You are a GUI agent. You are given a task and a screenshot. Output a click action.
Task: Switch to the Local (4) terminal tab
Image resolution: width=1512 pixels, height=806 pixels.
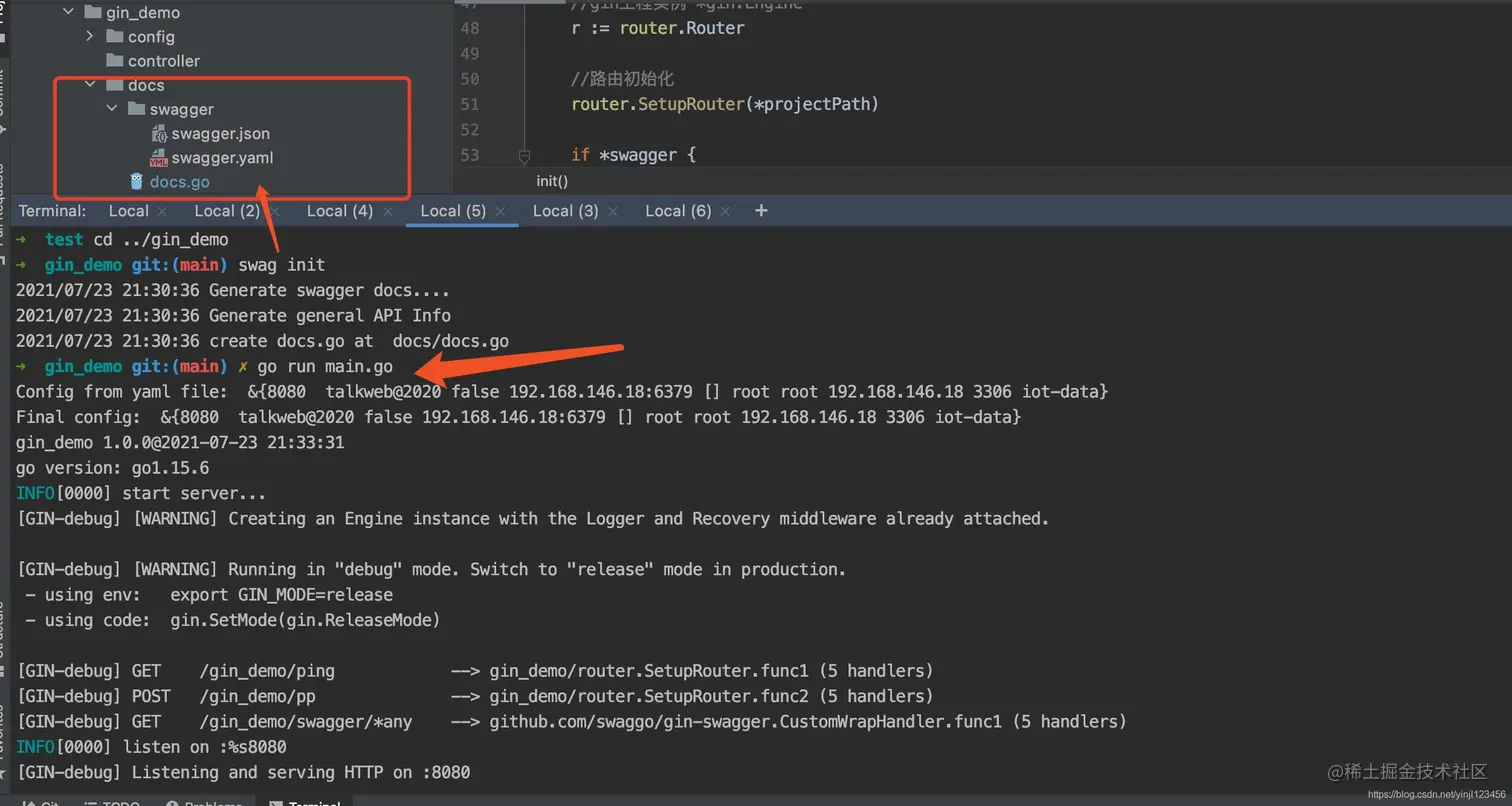340,211
